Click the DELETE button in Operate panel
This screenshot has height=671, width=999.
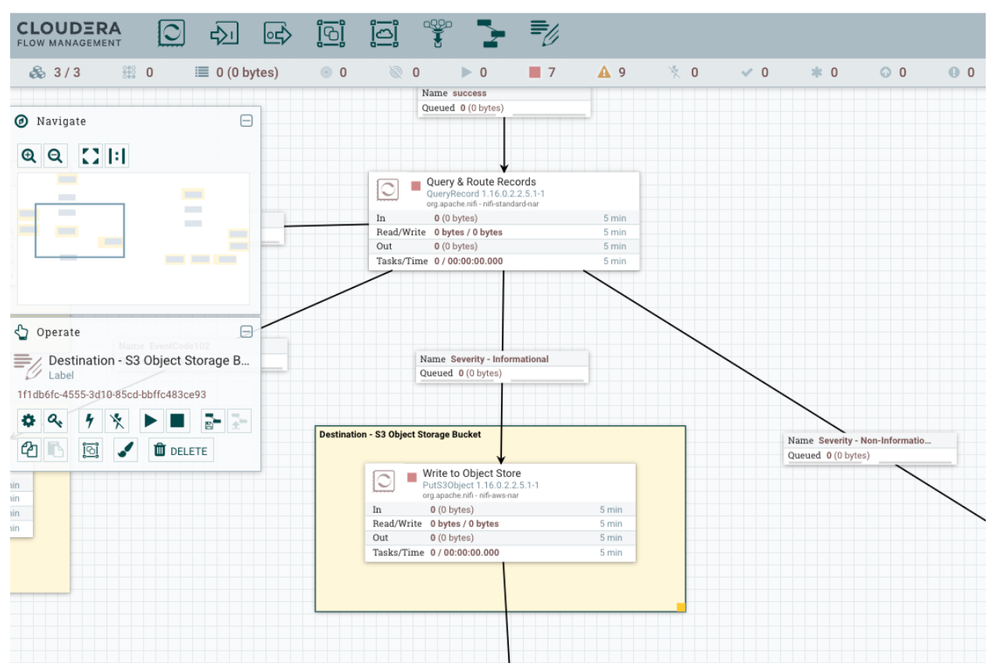coord(181,451)
